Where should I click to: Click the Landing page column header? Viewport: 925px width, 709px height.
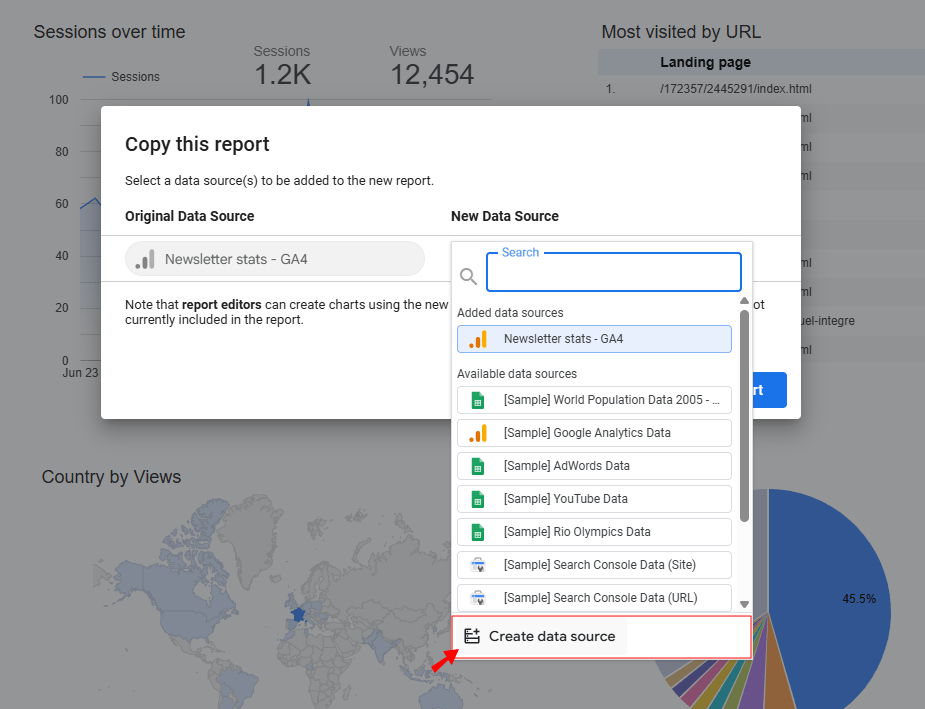pyautogui.click(x=705, y=62)
